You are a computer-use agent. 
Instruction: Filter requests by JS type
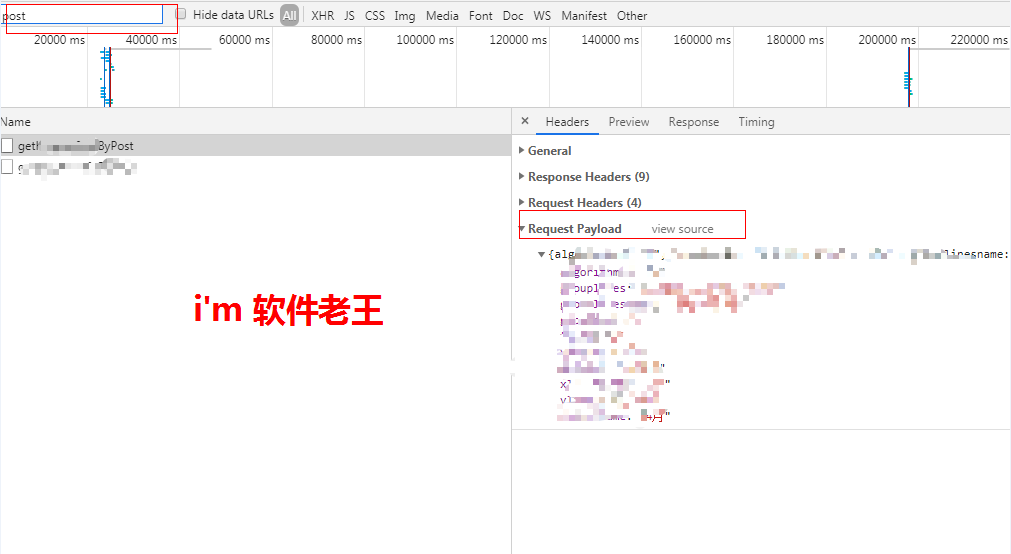point(349,15)
